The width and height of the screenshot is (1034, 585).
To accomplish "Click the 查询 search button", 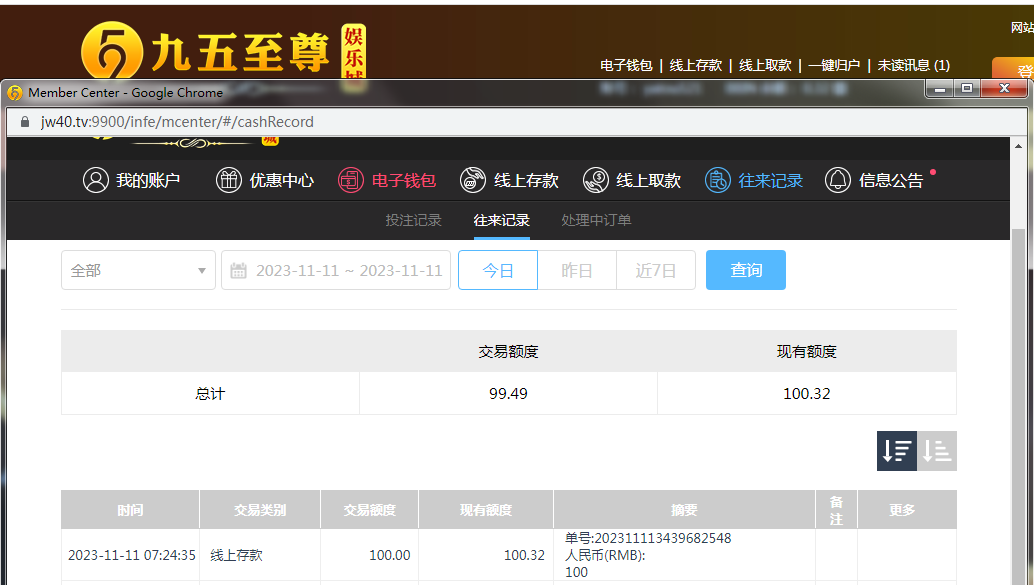I will 746,270.
